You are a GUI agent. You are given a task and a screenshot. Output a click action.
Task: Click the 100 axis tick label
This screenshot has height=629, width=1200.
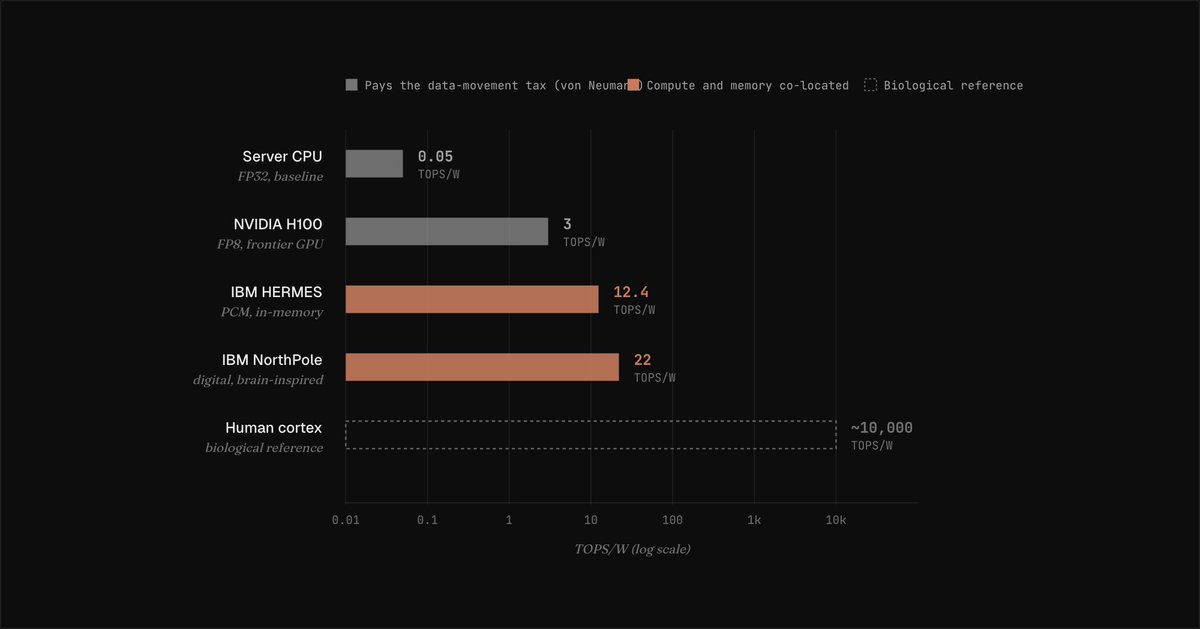pos(673,520)
